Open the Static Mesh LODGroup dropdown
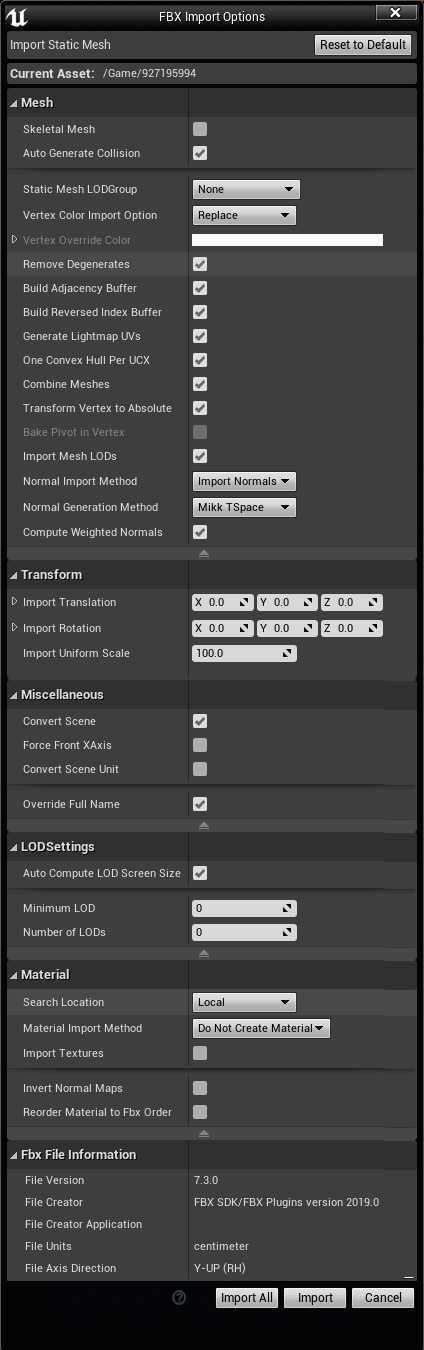 (x=245, y=189)
